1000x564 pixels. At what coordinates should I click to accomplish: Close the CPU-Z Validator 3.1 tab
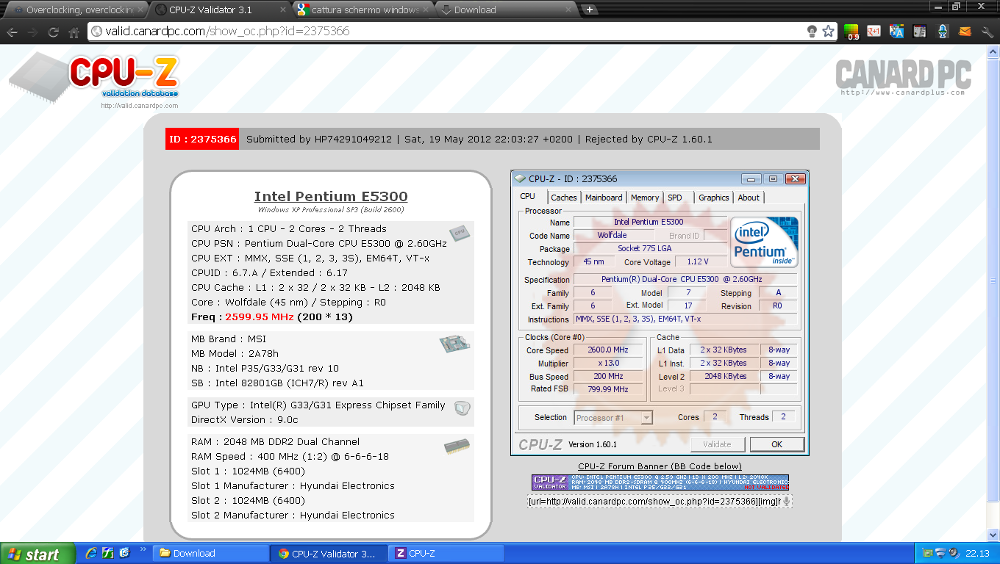pos(283,10)
